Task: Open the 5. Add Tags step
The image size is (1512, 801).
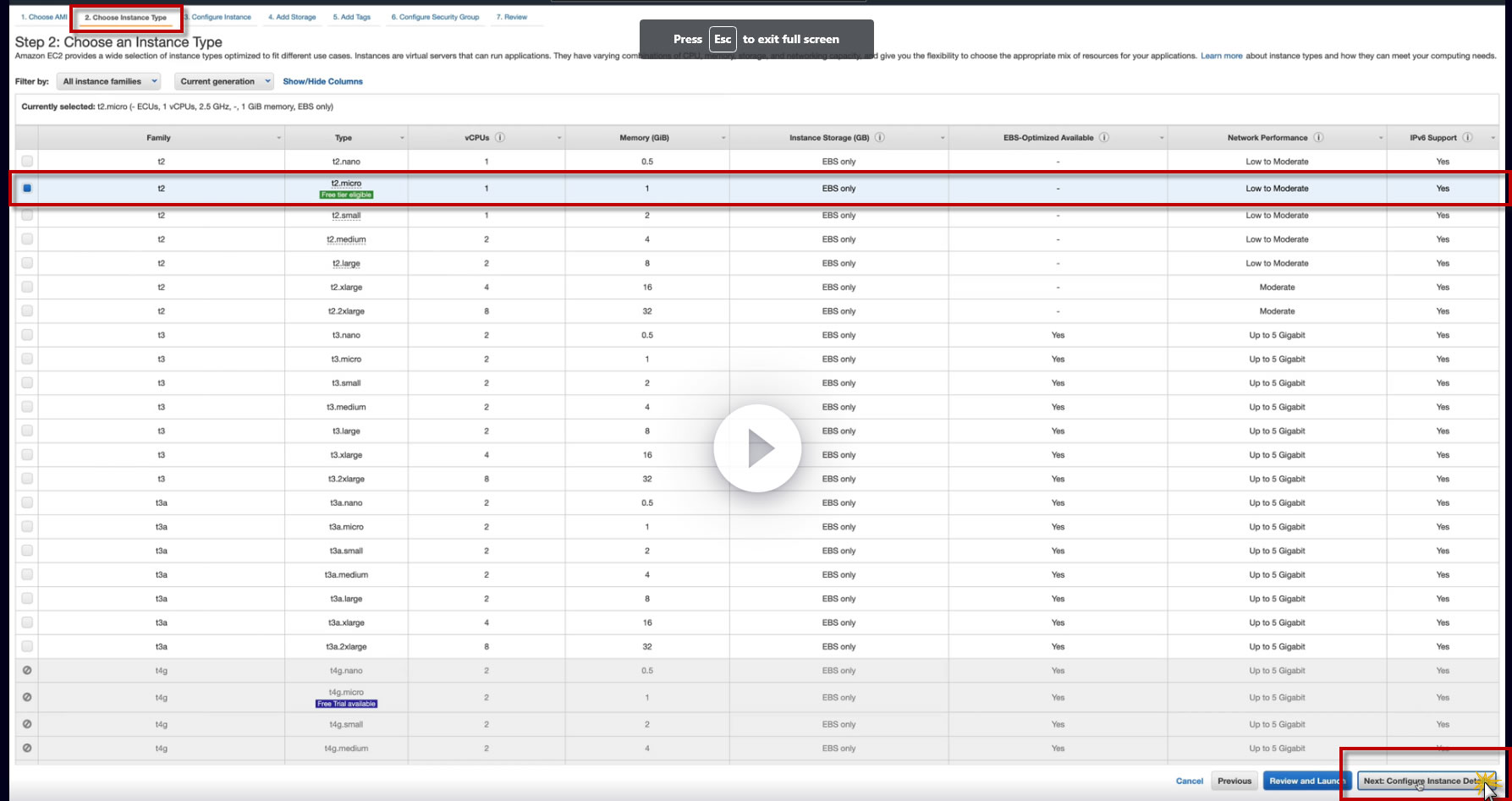Action: pyautogui.click(x=352, y=17)
